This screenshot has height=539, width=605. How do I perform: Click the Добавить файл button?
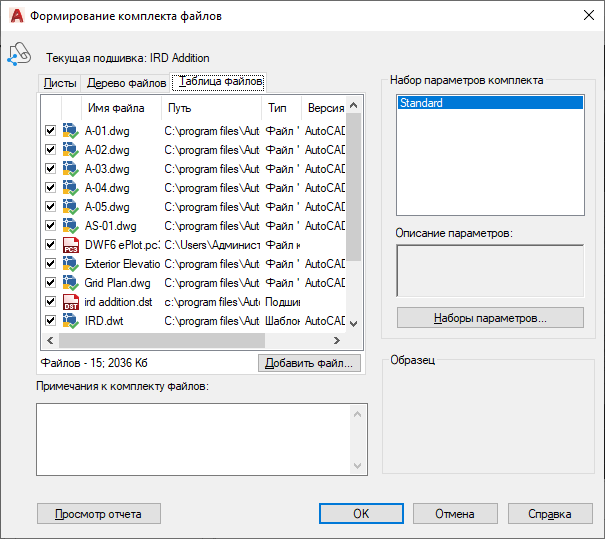point(308,363)
